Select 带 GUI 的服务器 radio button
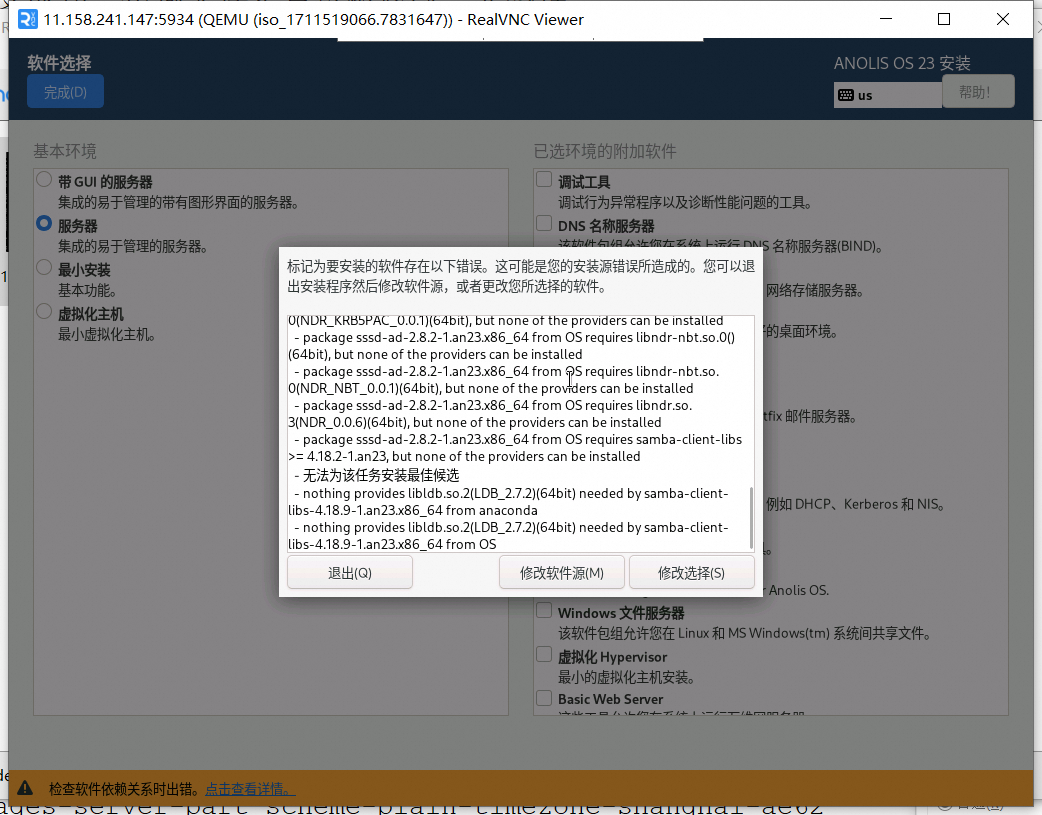The width and height of the screenshot is (1042, 815). [x=44, y=180]
